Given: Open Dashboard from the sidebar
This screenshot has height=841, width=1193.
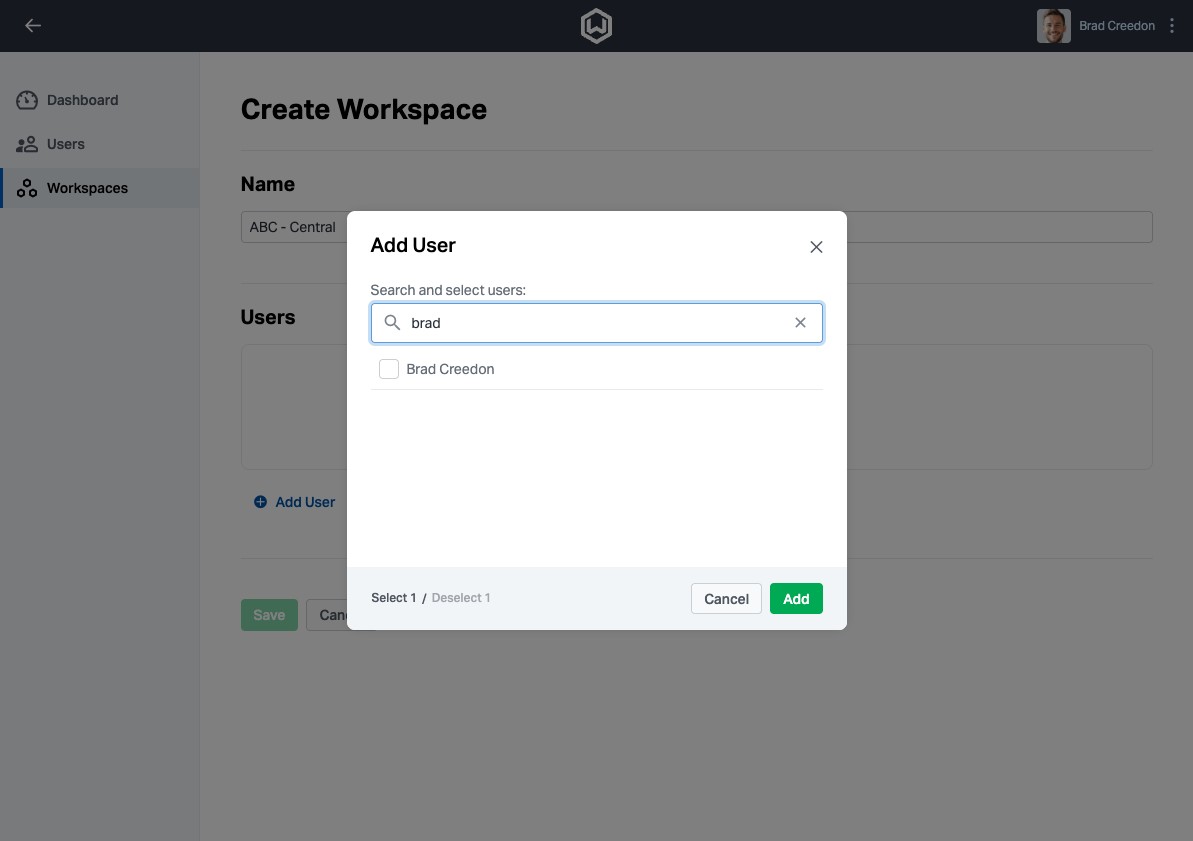Looking at the screenshot, I should pyautogui.click(x=82, y=100).
